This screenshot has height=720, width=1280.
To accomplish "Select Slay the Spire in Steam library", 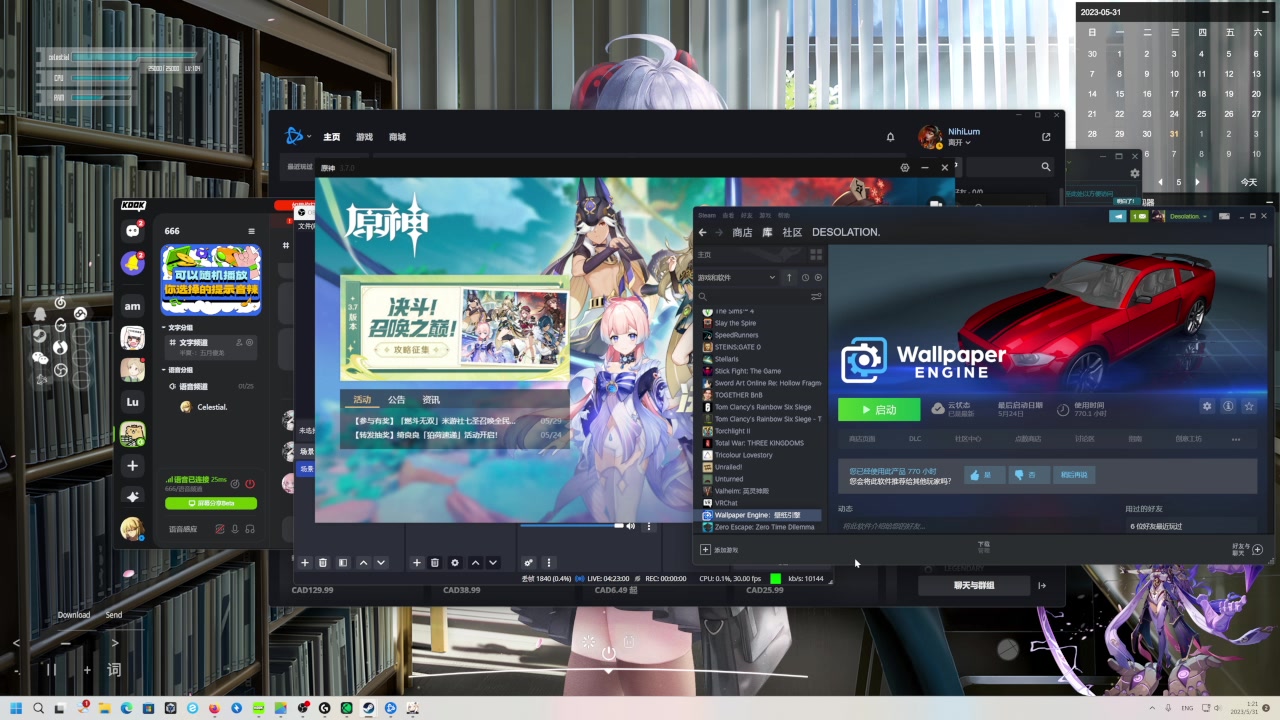I will 735,323.
